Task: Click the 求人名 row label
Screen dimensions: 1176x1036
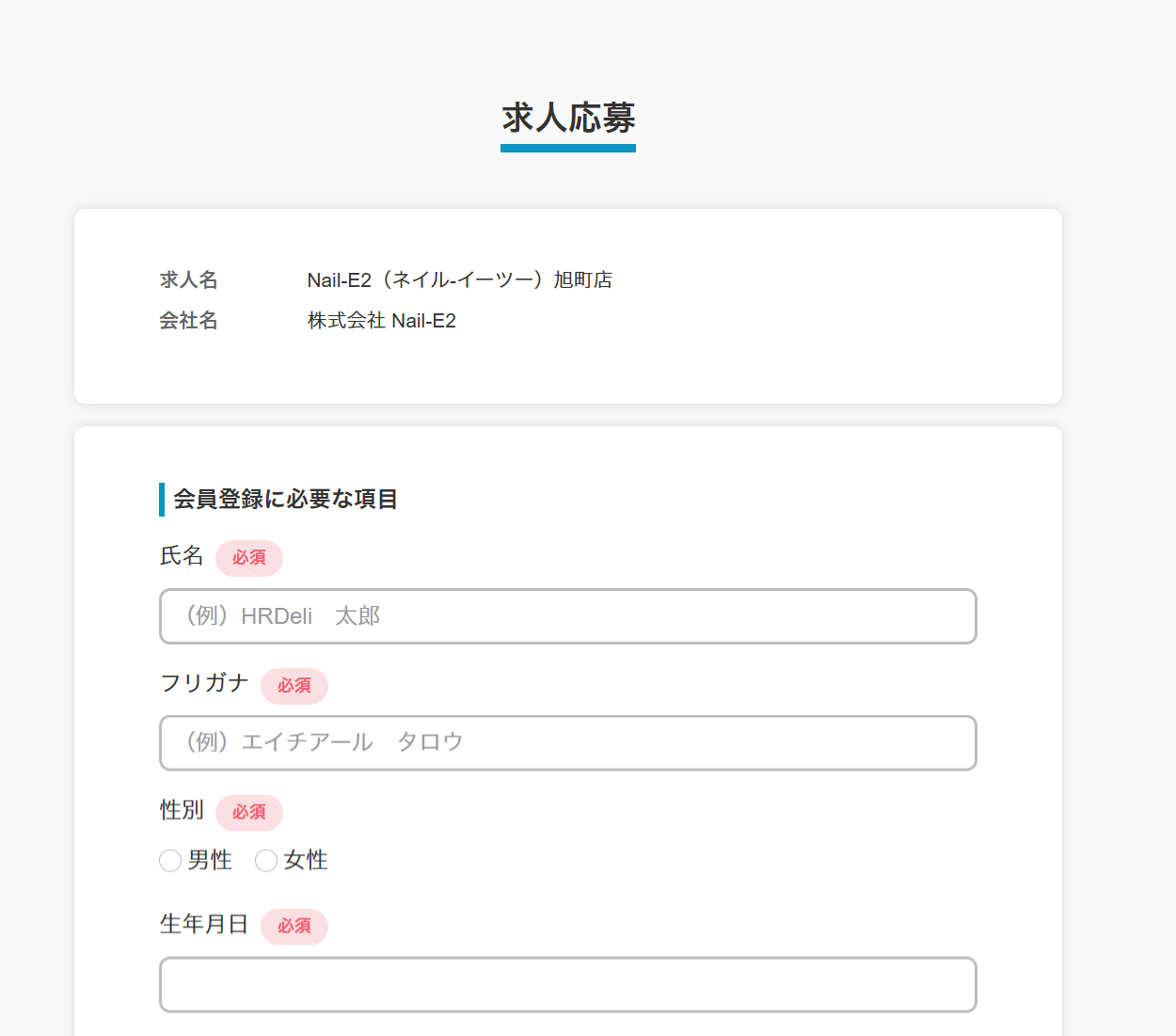Action: click(188, 279)
